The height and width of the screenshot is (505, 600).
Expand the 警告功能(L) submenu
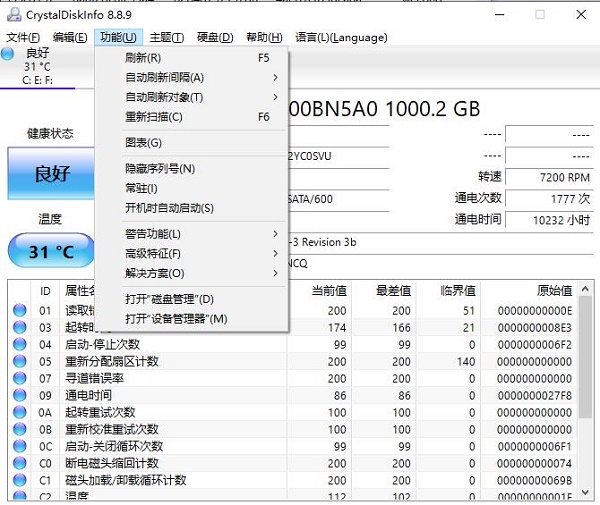(191, 234)
